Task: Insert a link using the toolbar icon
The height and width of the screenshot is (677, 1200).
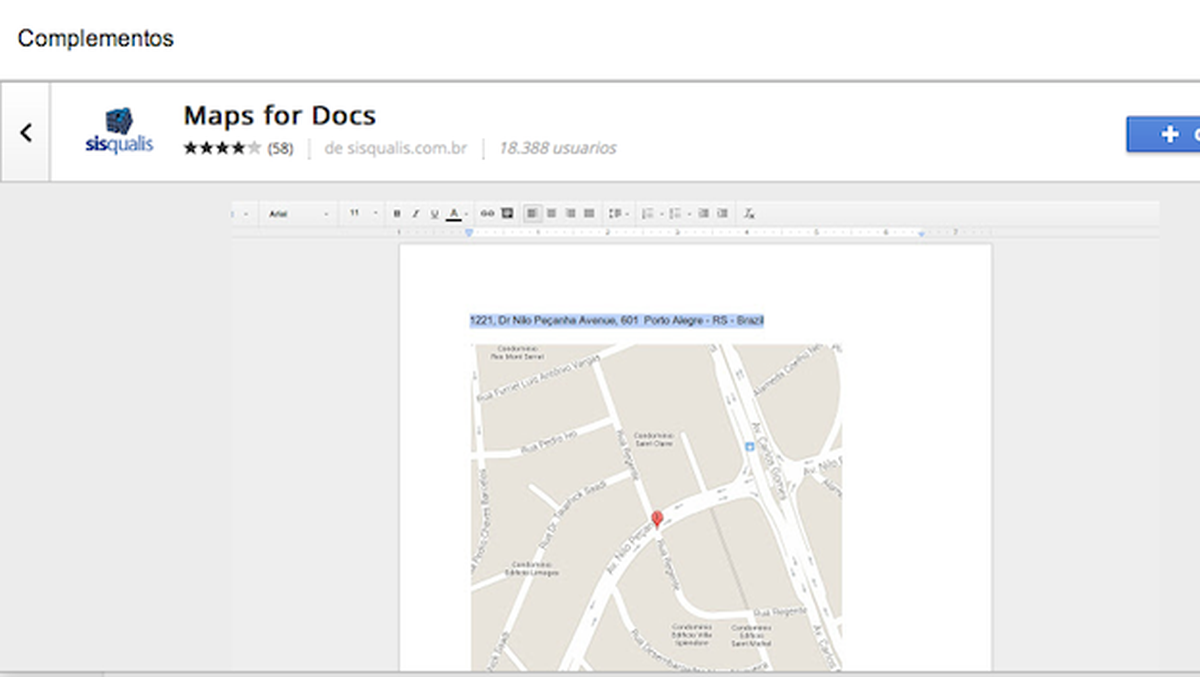Action: coord(488,213)
